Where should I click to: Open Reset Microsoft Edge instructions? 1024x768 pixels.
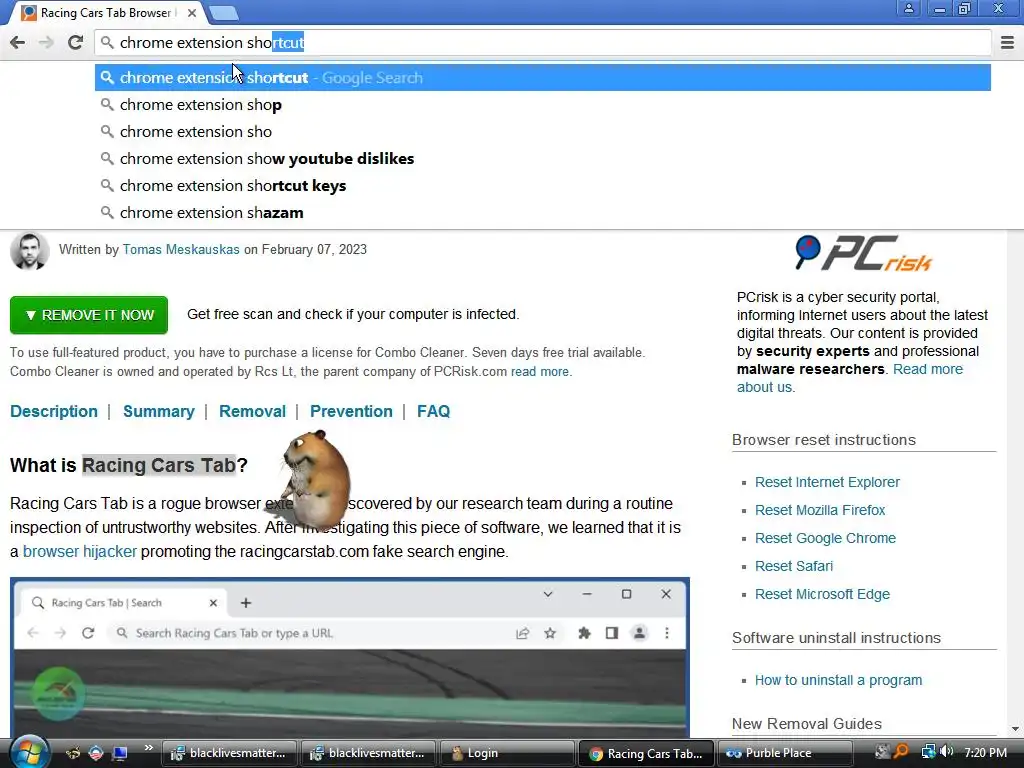point(822,594)
